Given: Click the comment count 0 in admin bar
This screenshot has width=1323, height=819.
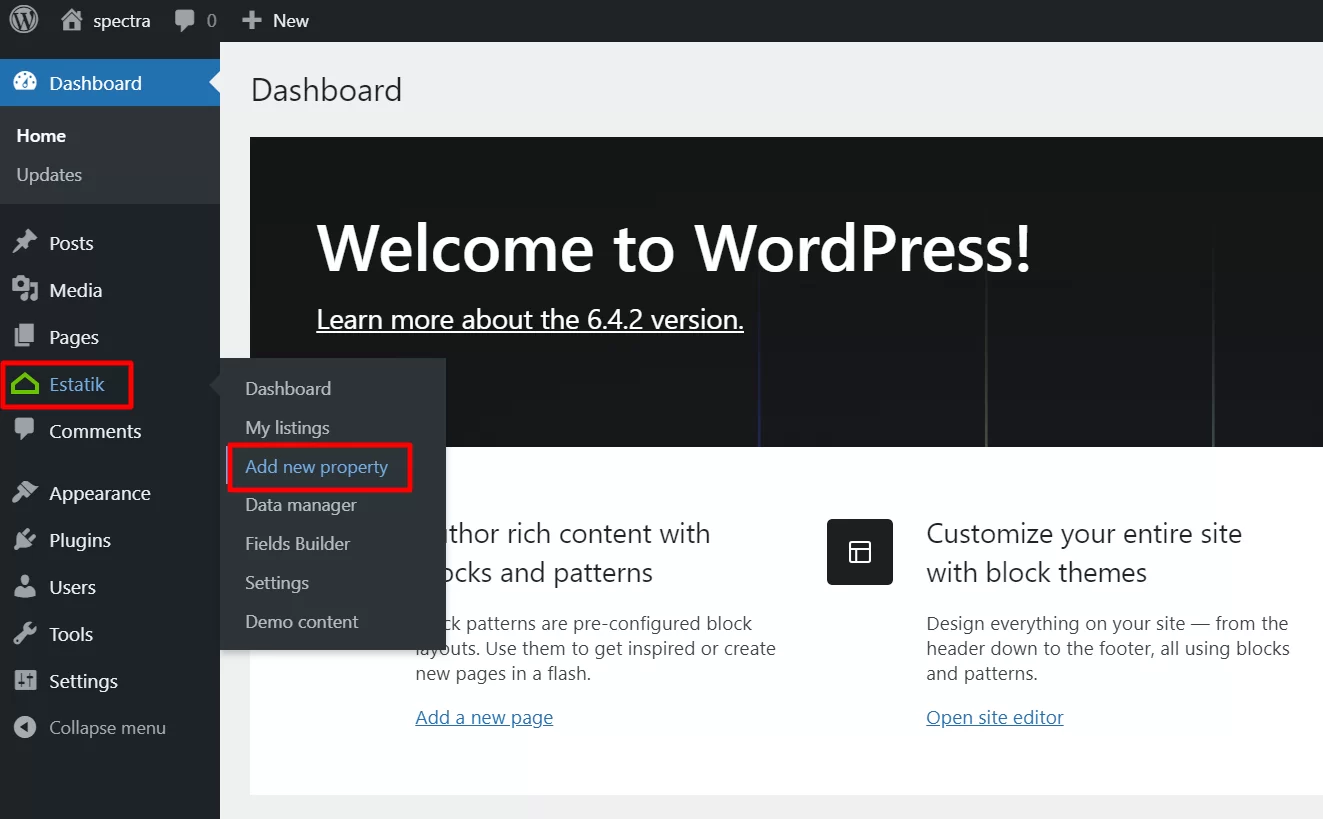Looking at the screenshot, I should click(211, 21).
